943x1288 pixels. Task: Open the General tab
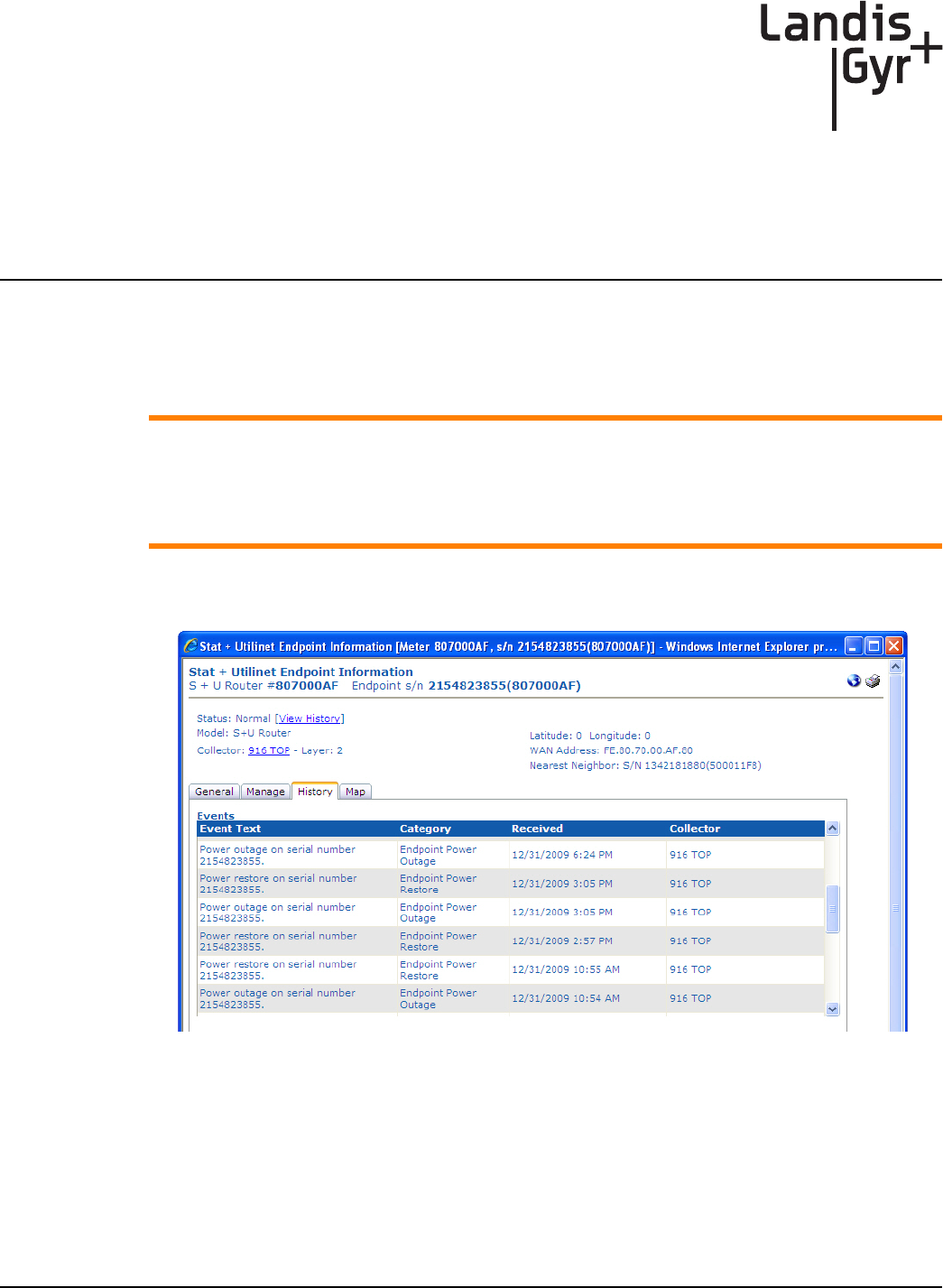coord(214,792)
